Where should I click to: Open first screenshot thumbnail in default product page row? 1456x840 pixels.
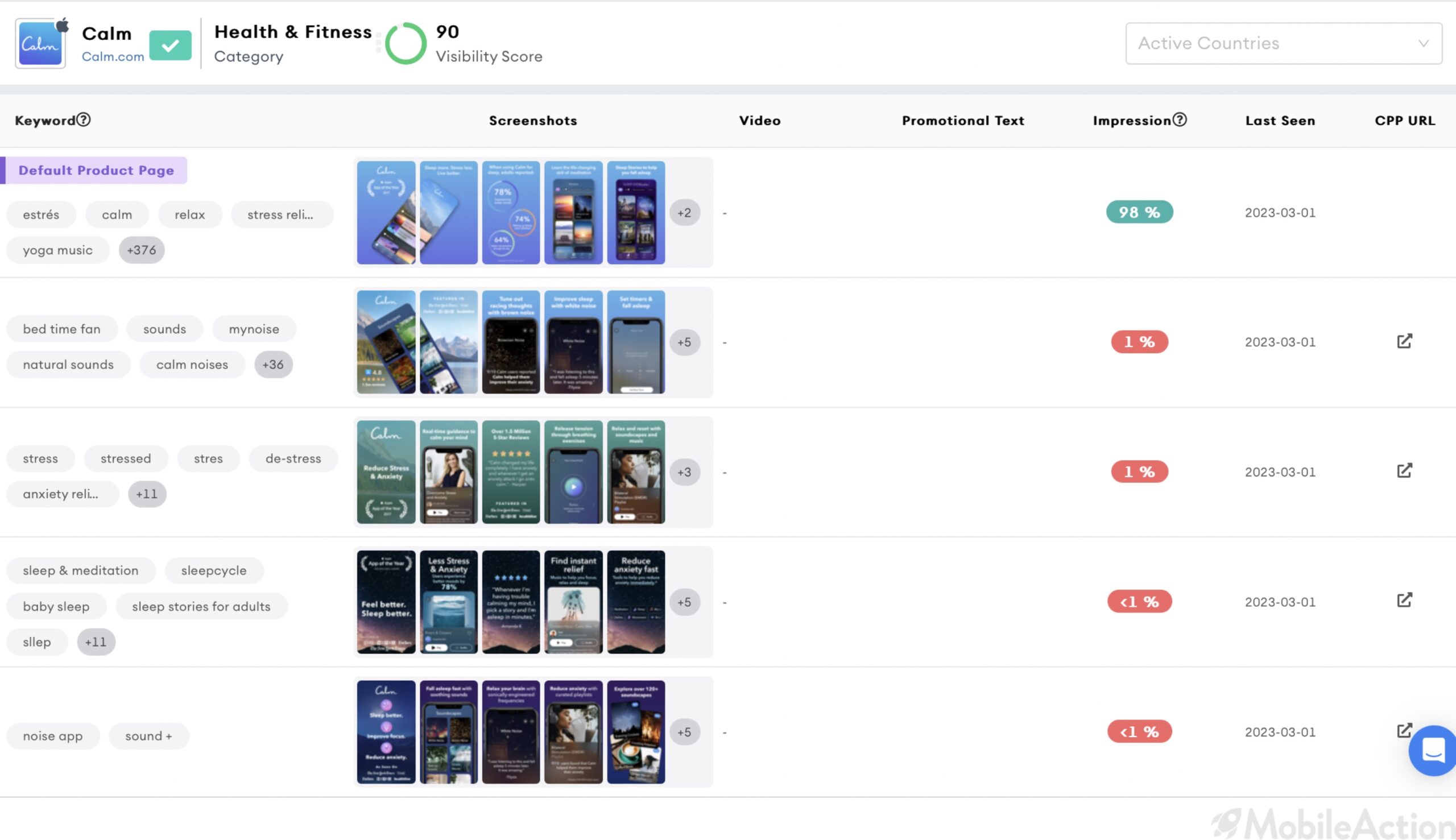coord(386,213)
